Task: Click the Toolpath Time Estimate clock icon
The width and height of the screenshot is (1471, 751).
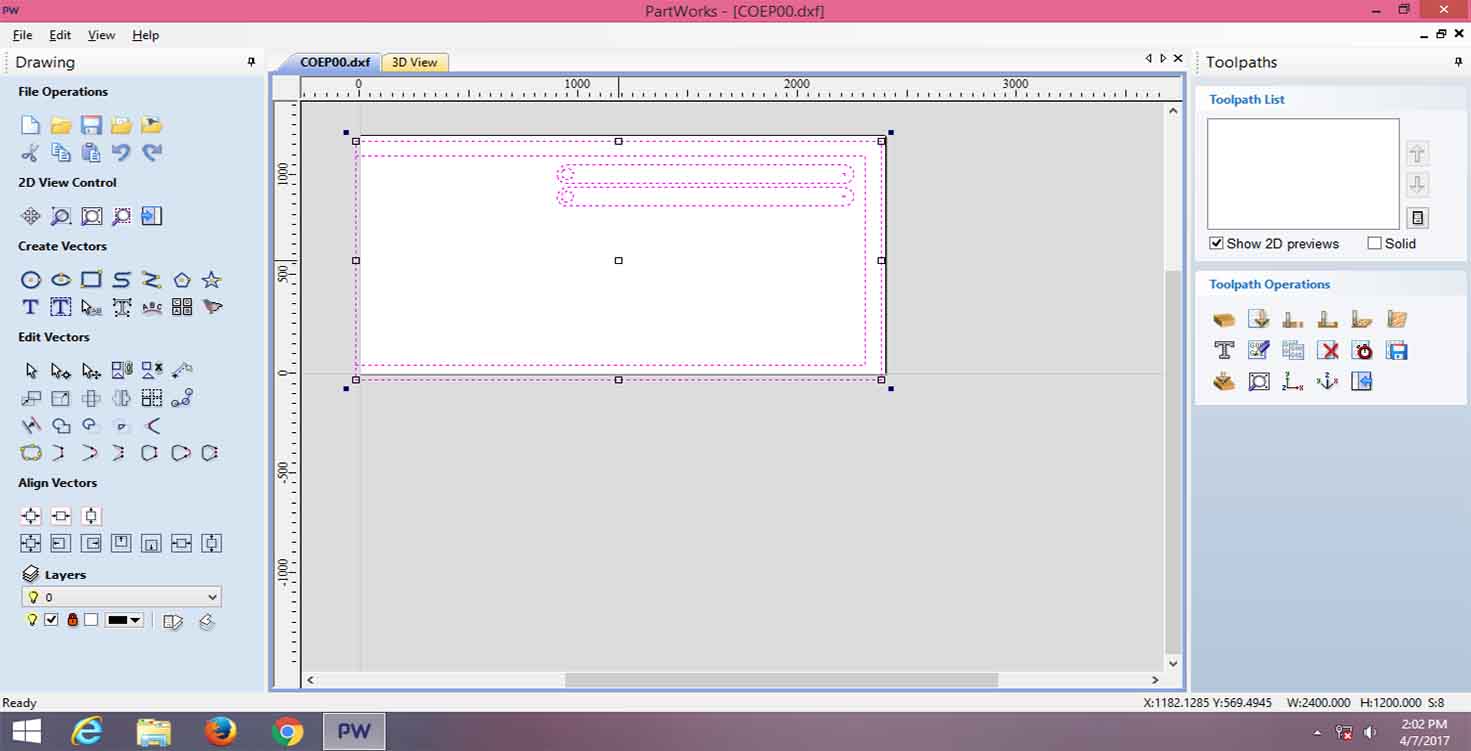Action: pyautogui.click(x=1362, y=350)
